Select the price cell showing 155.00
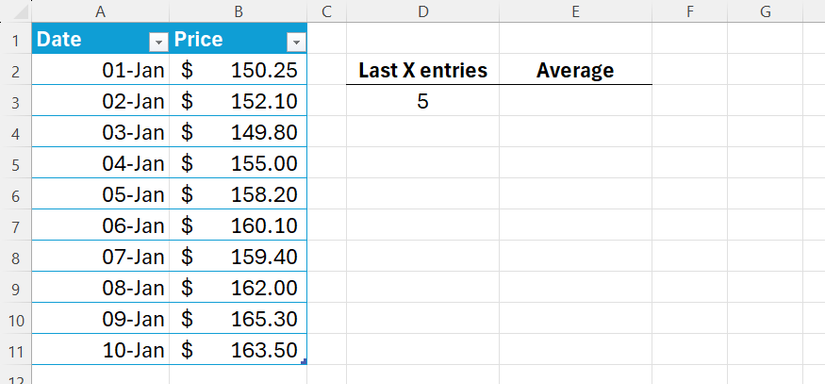This screenshot has width=825, height=384. coord(238,163)
